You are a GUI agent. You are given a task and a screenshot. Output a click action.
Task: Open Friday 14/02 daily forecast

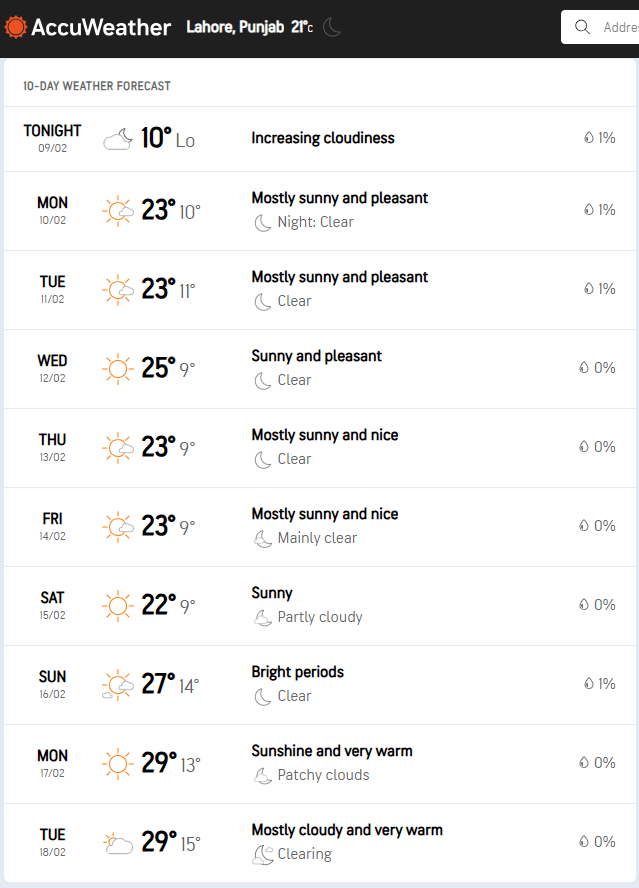click(320, 527)
